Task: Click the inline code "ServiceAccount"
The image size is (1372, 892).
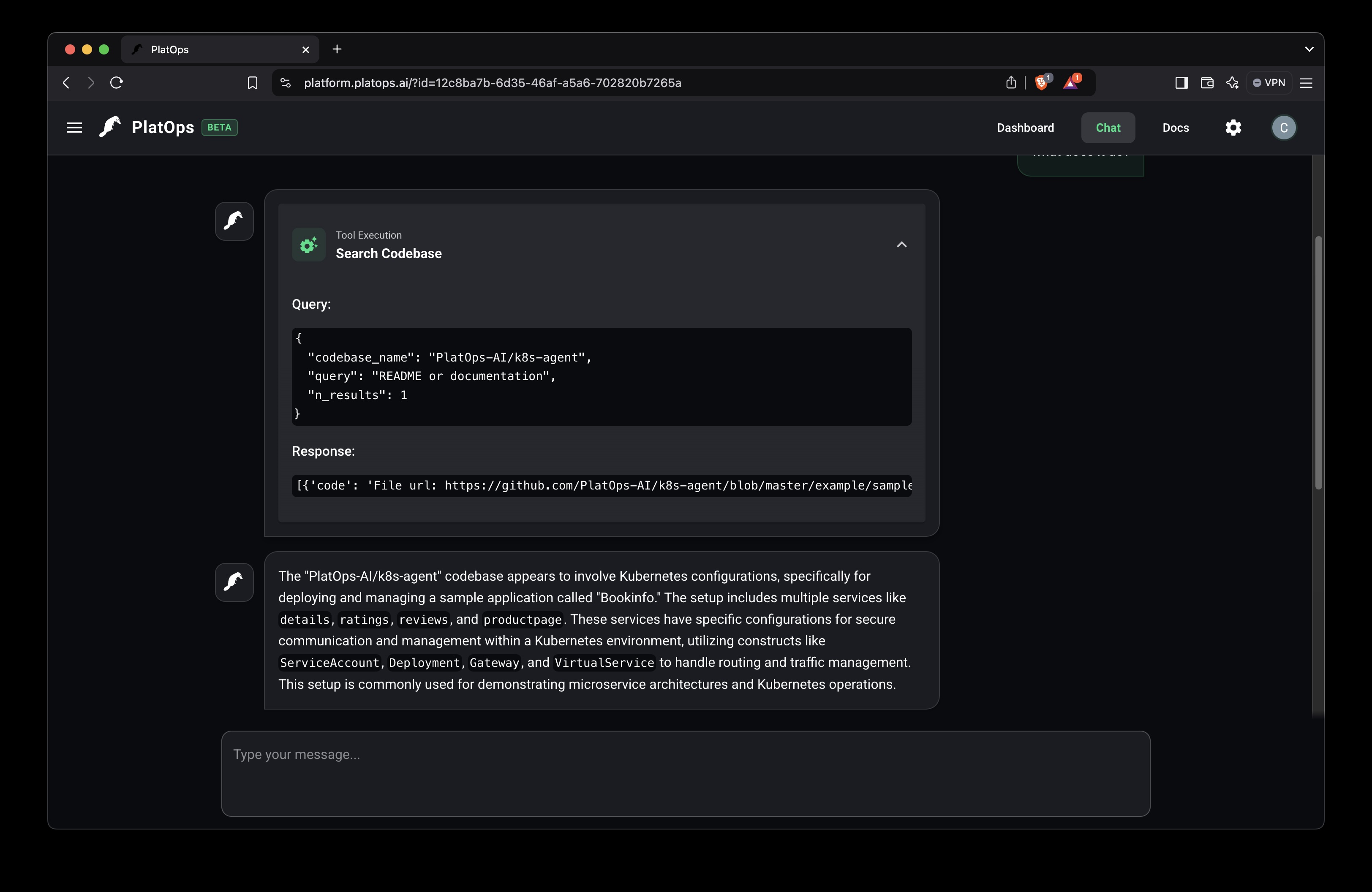Action: point(329,663)
